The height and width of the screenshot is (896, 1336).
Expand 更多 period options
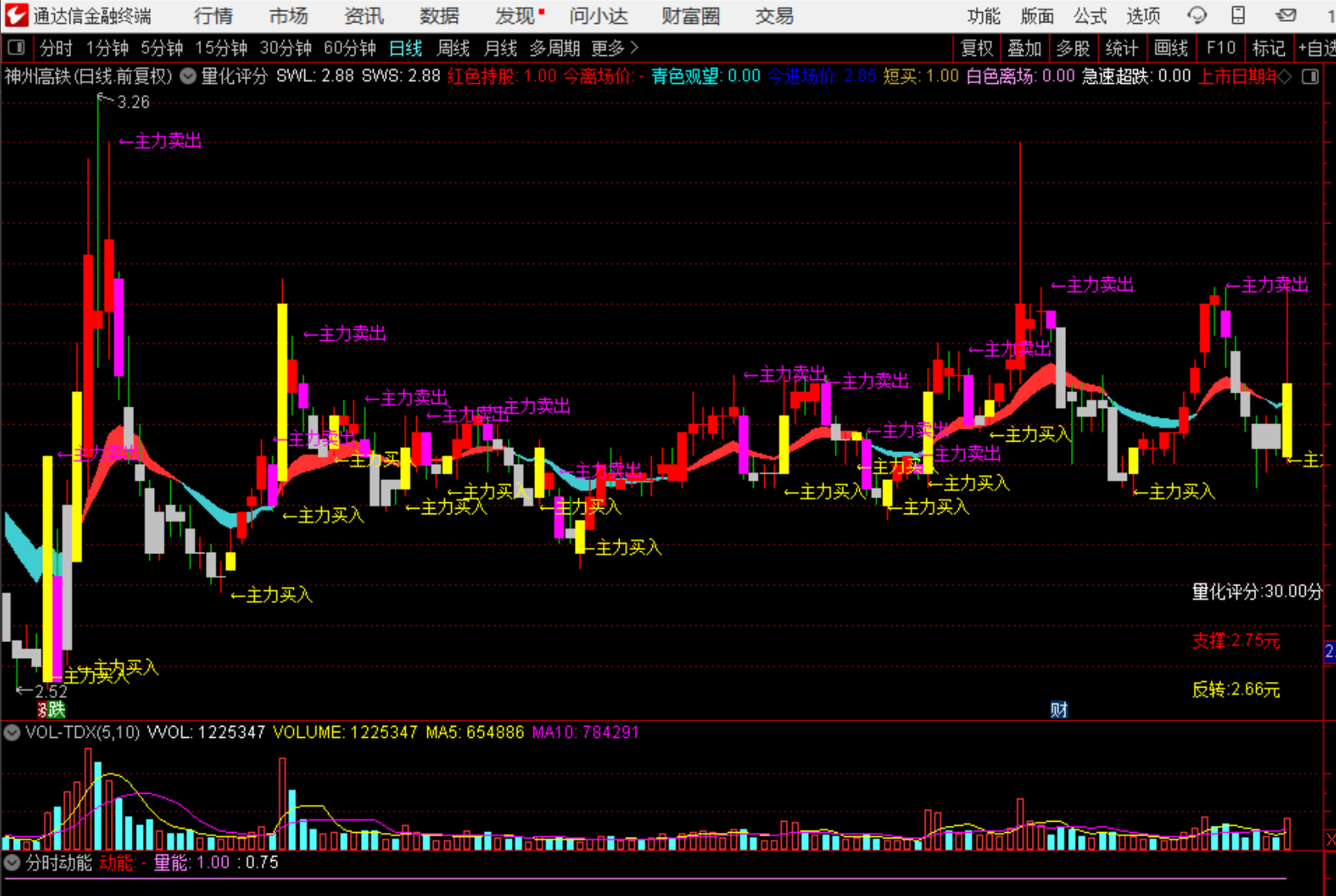tap(615, 48)
